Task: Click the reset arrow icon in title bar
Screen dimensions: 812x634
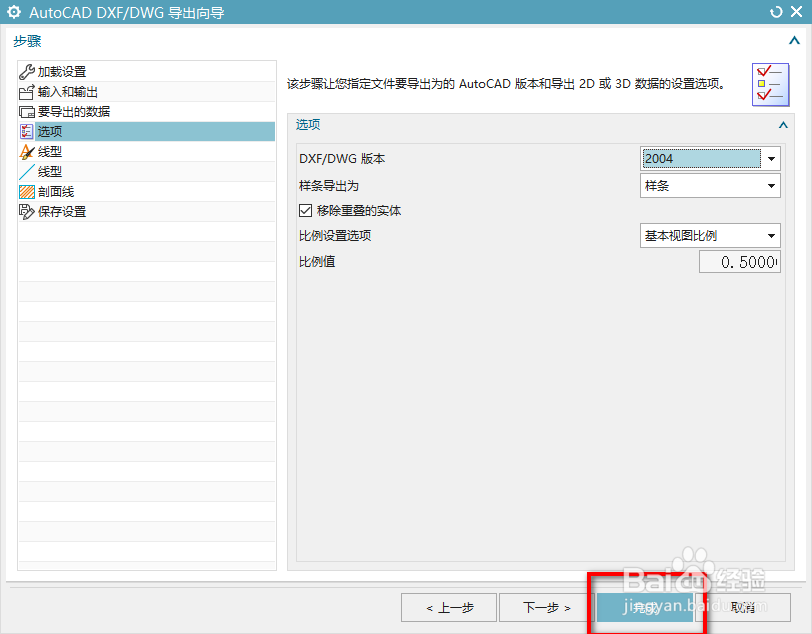Action: pyautogui.click(x=776, y=12)
